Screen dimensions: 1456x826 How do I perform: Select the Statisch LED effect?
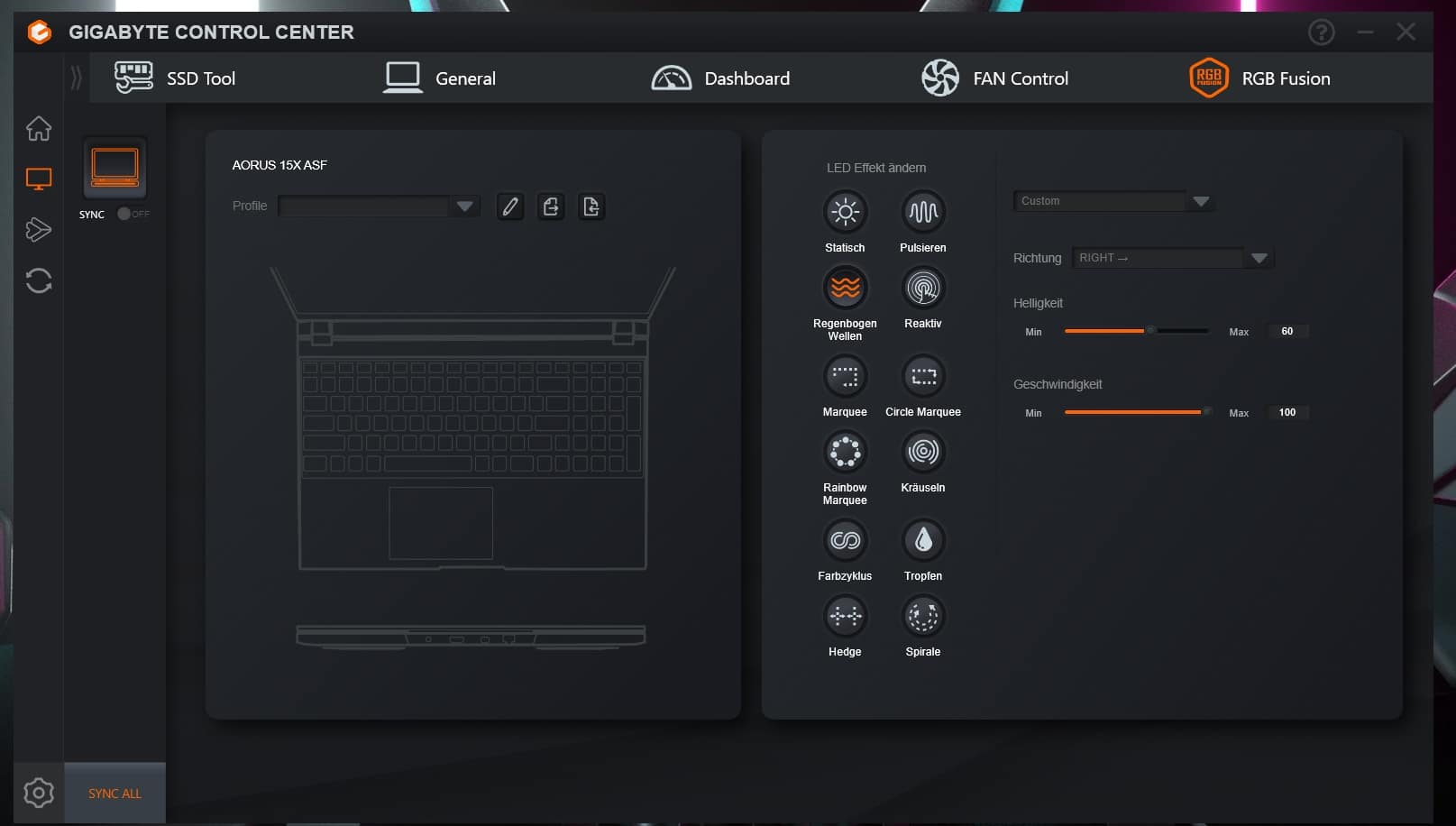coord(845,213)
